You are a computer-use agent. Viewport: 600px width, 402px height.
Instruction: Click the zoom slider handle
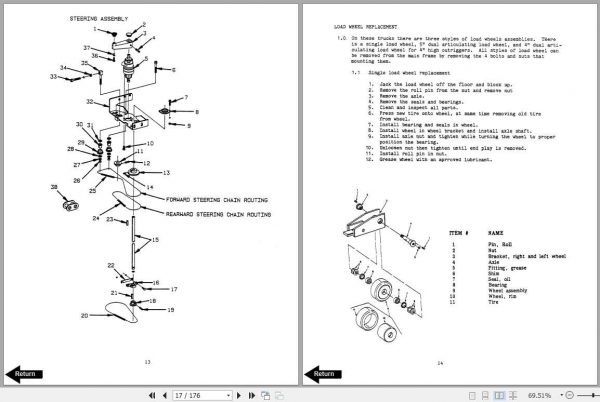pos(593,395)
